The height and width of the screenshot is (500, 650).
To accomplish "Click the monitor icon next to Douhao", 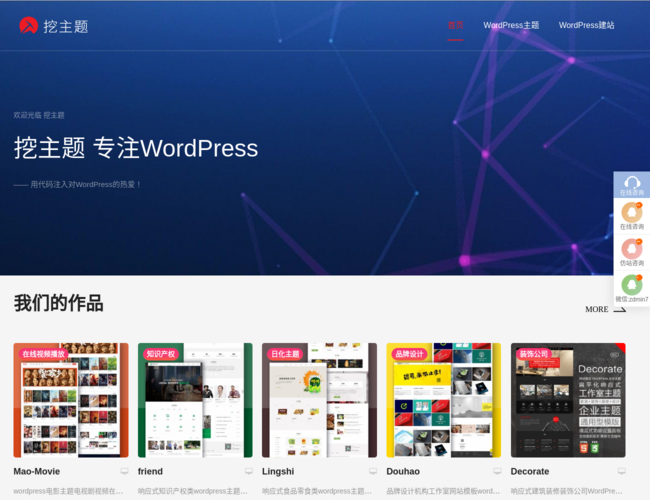I will [497, 471].
